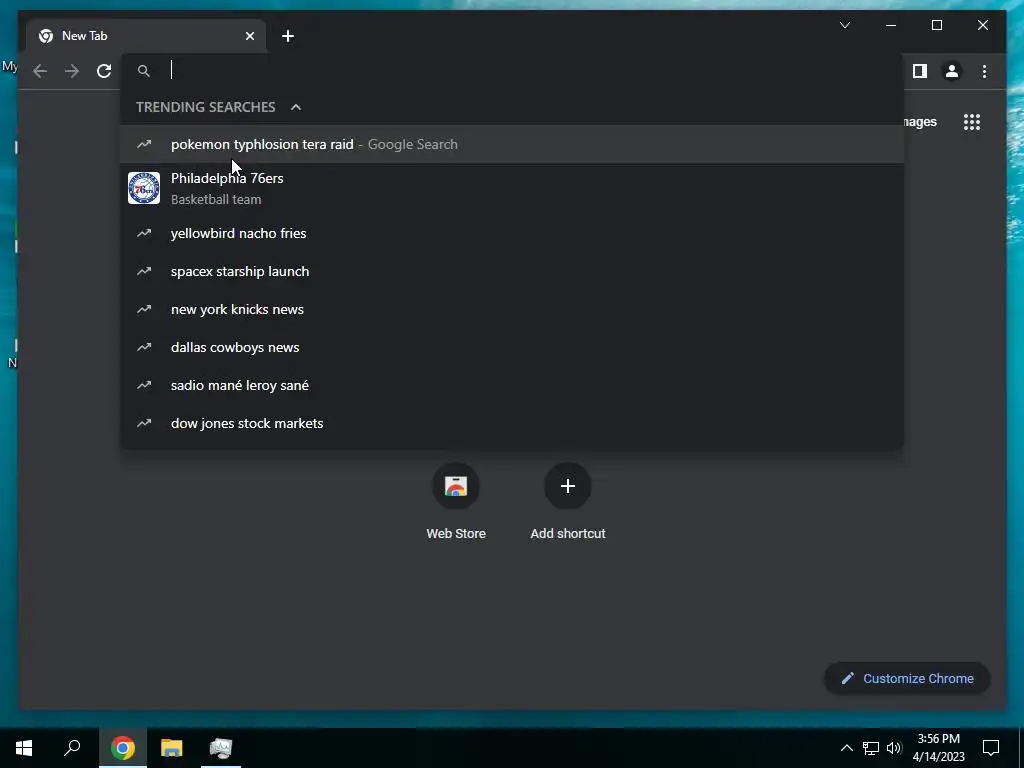Viewport: 1024px width, 768px height.
Task: Open new york knicks news search
Action: click(x=512, y=309)
